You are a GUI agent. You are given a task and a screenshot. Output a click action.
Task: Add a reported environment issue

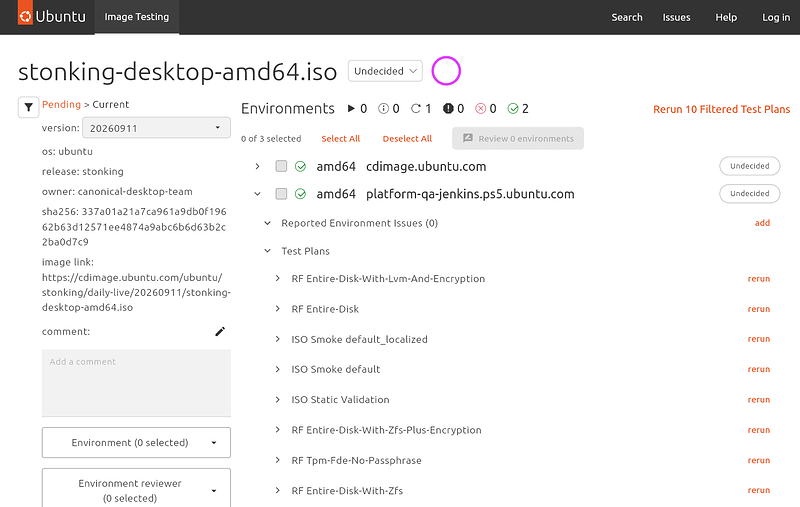[x=762, y=223]
